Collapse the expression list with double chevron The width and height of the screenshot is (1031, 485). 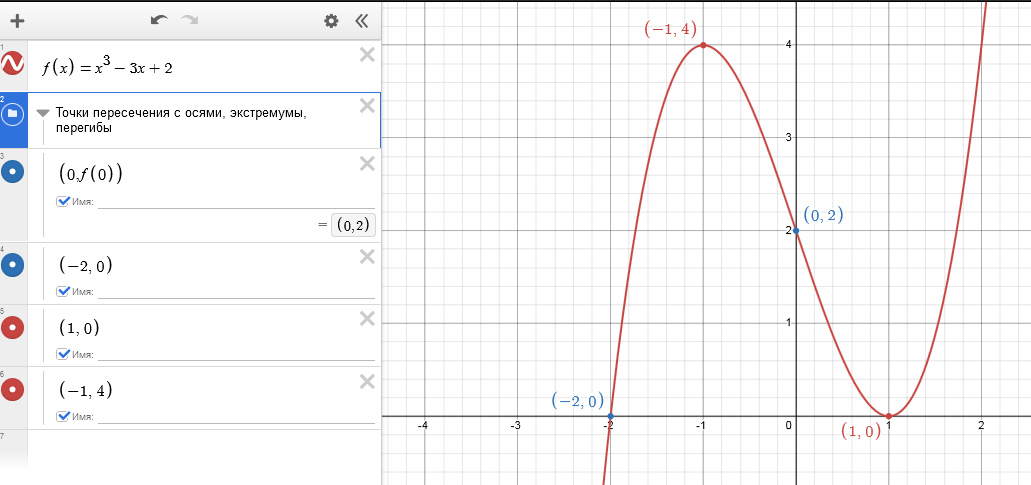[361, 20]
